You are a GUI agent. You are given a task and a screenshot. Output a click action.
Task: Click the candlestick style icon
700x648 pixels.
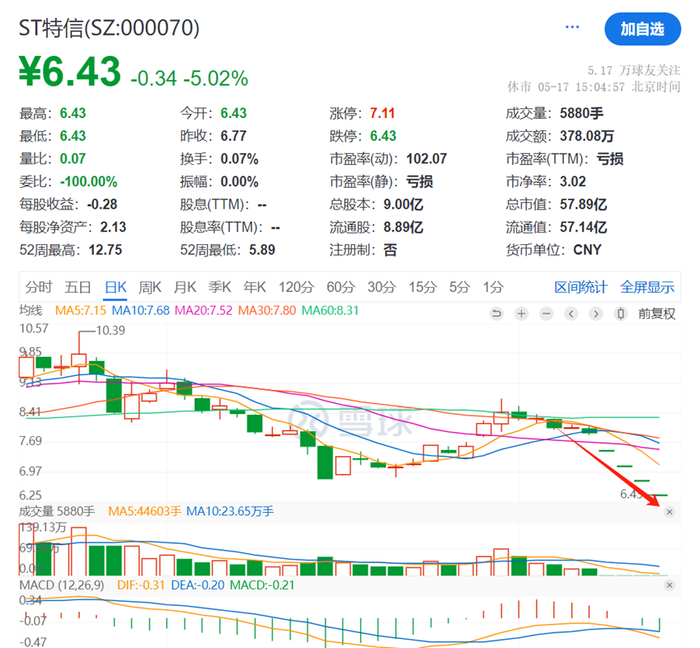(x=621, y=314)
